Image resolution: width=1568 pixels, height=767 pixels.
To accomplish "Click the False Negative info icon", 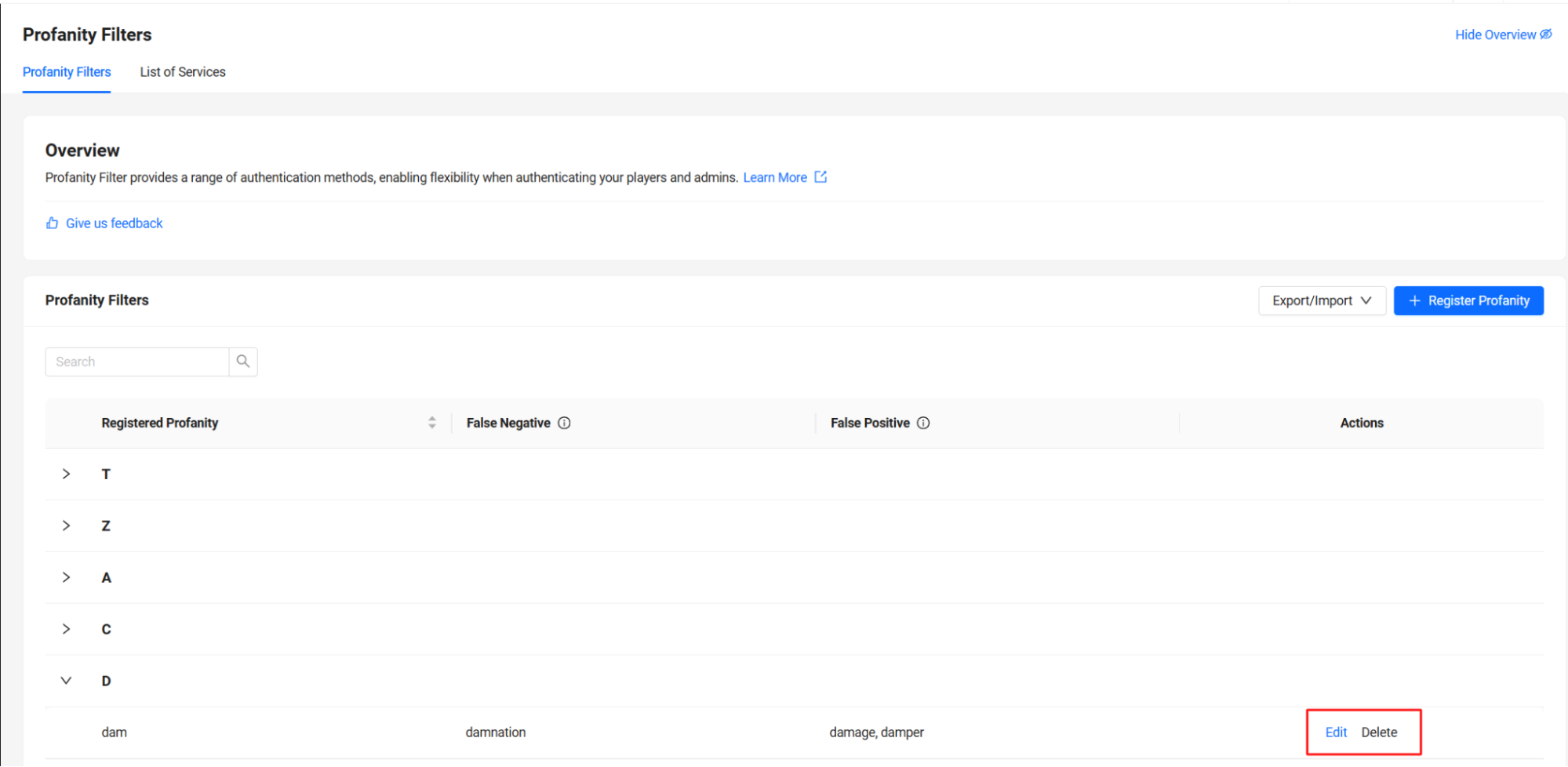I will 564,423.
